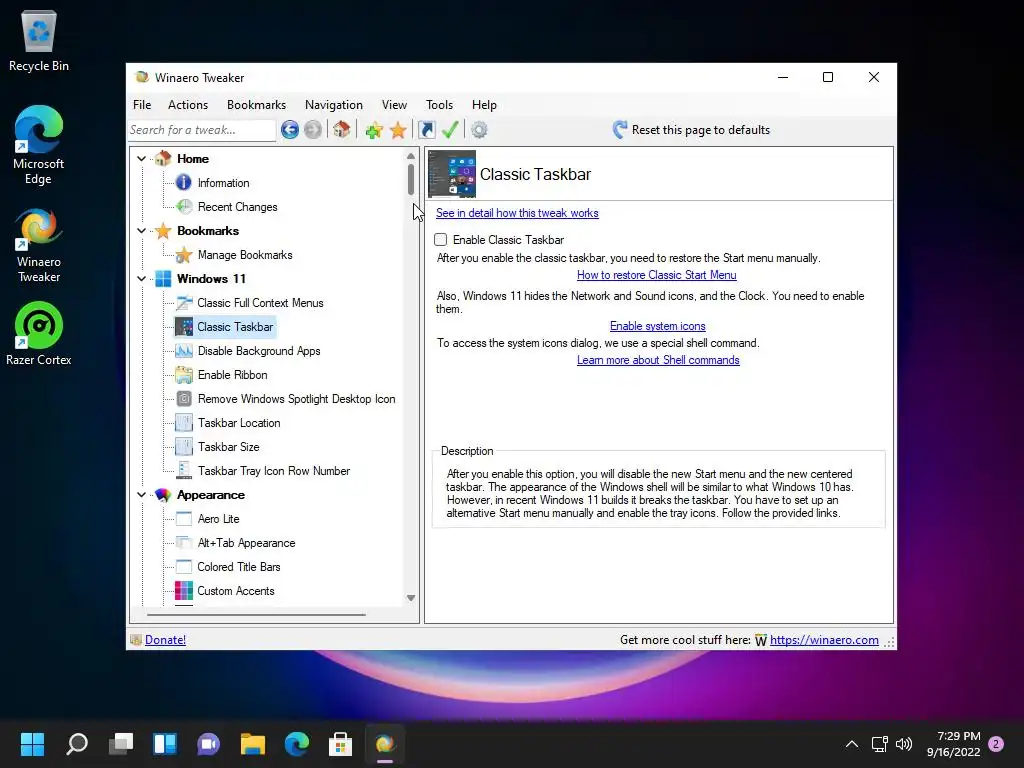The image size is (1024, 768).
Task: Click the green checkmark toolbar icon
Action: click(x=449, y=129)
